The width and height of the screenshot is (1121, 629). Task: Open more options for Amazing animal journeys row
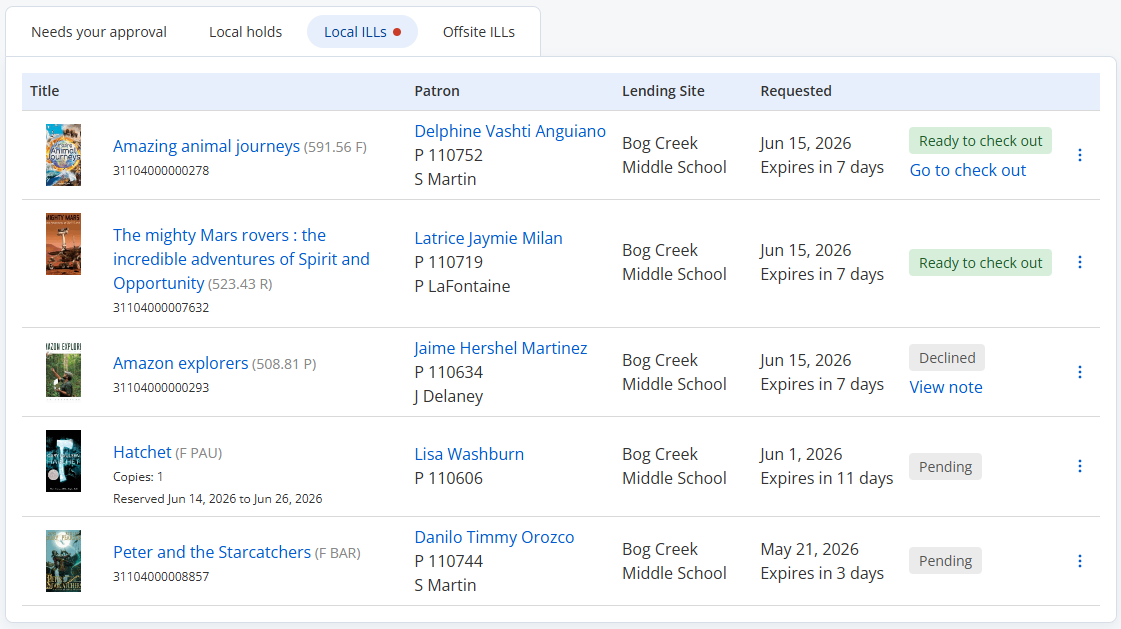click(x=1080, y=155)
